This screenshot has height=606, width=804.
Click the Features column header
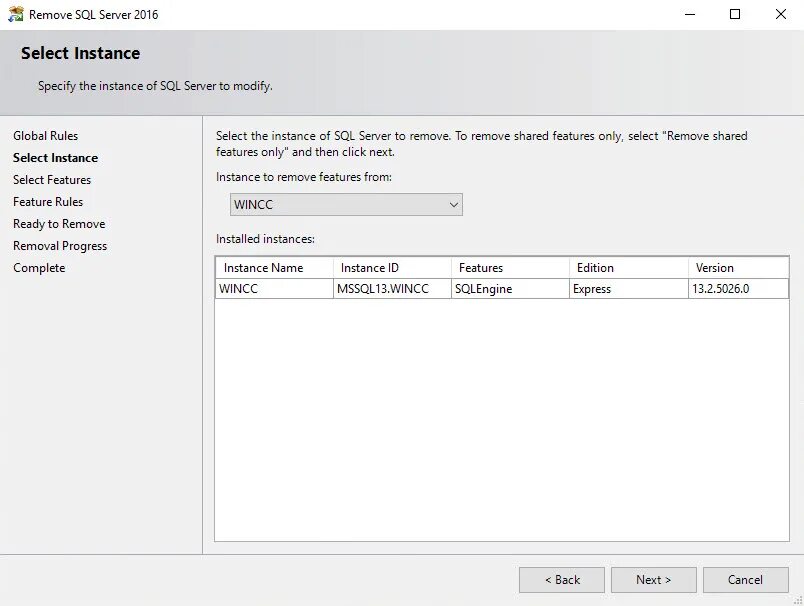(x=510, y=268)
